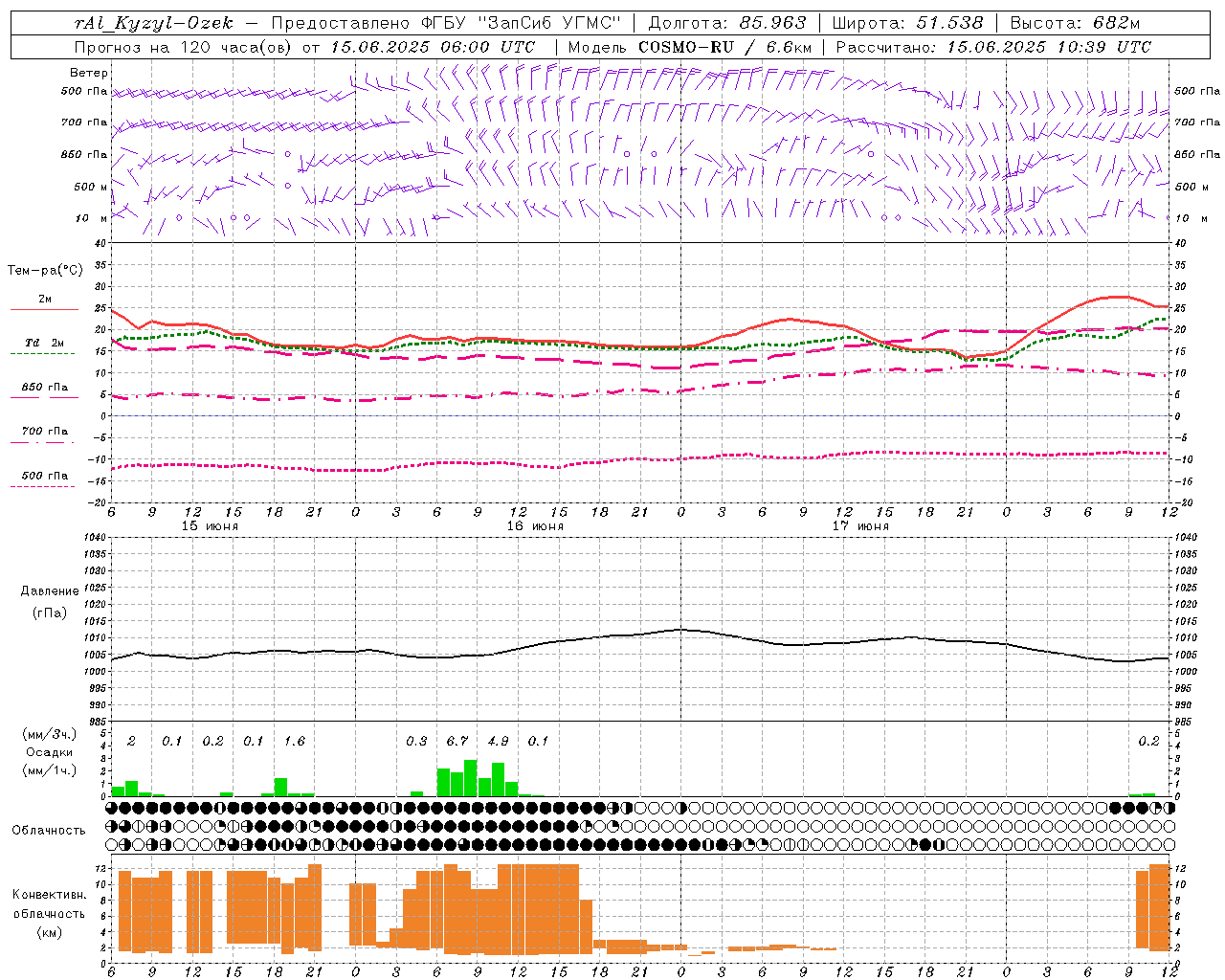Click the 'Осадки' precipitation label
This screenshot has height=980, width=1225.
[x=50, y=752]
